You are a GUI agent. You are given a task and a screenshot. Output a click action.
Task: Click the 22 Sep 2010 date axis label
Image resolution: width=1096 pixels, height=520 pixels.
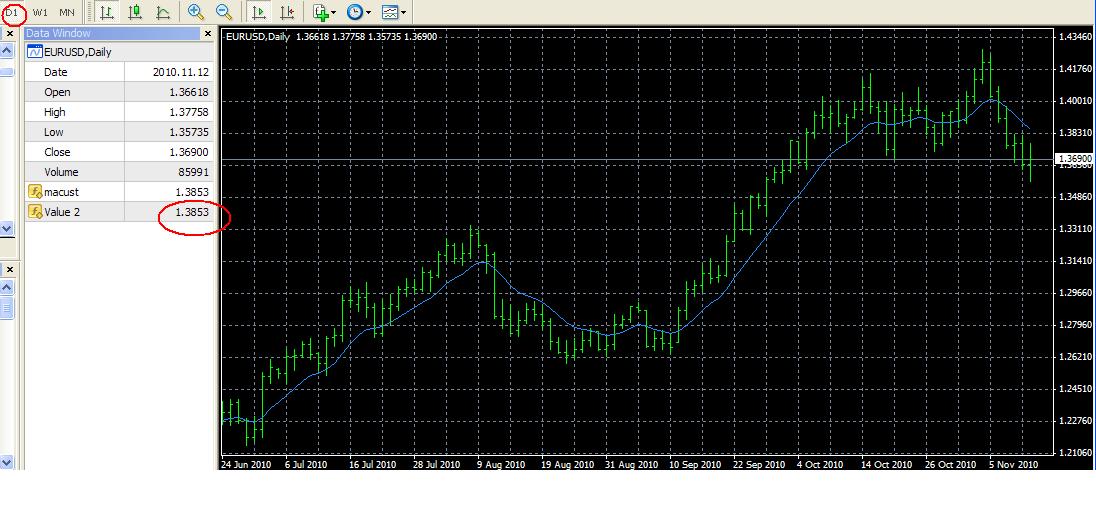[758, 464]
